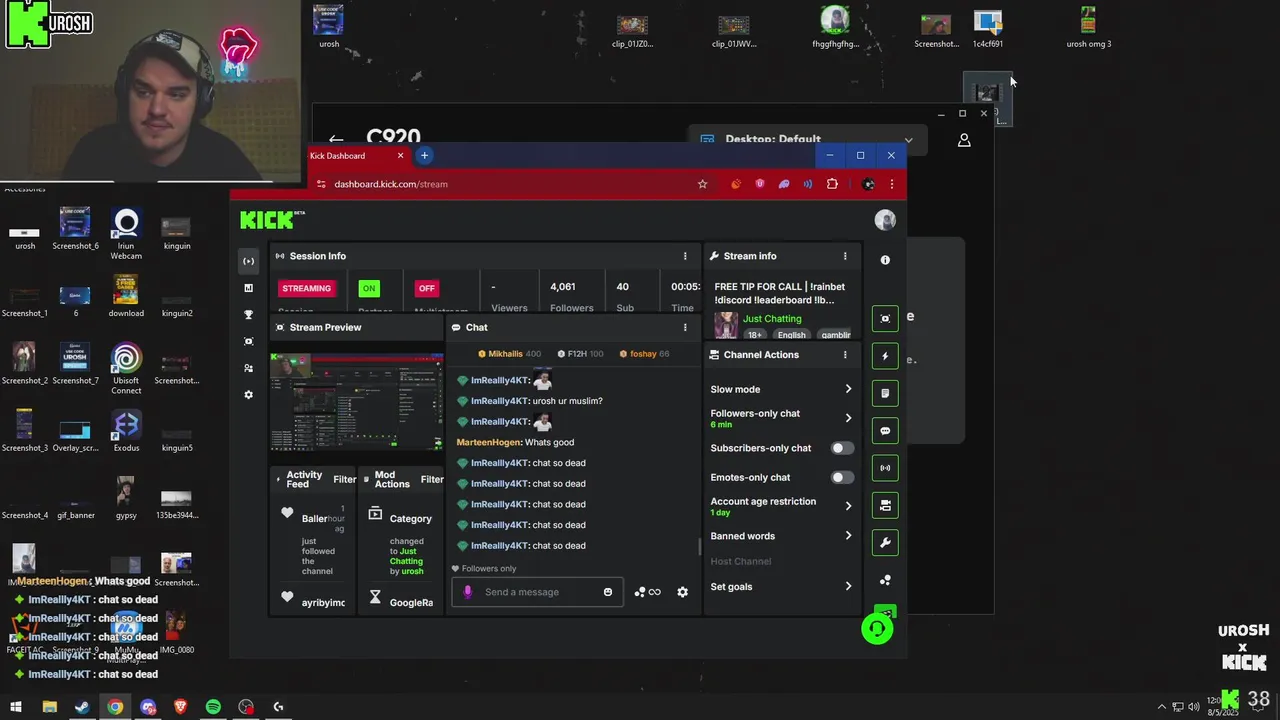Open the Stream view in Kick sidebar
The image size is (1280, 720).
pyautogui.click(x=249, y=261)
